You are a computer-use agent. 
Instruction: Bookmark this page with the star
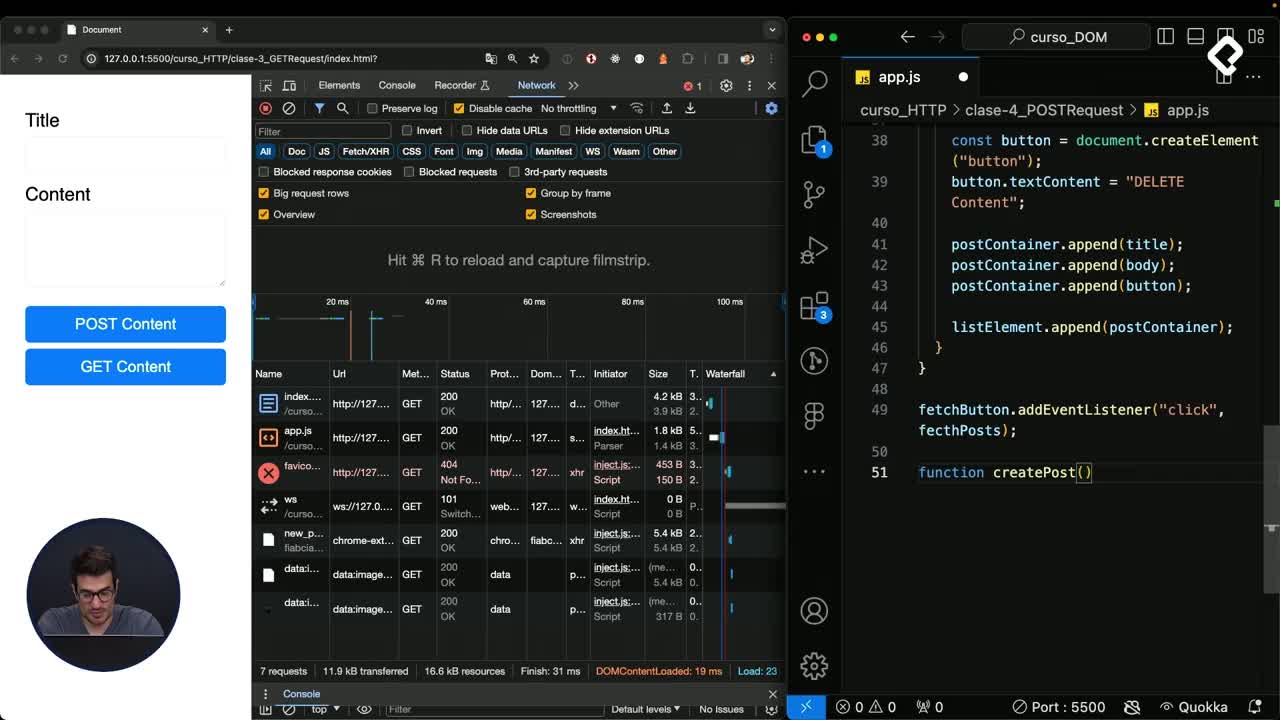click(x=534, y=59)
